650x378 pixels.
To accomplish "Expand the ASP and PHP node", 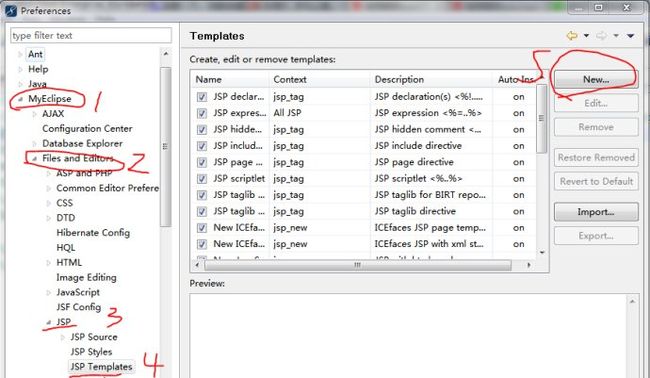I will [x=49, y=173].
